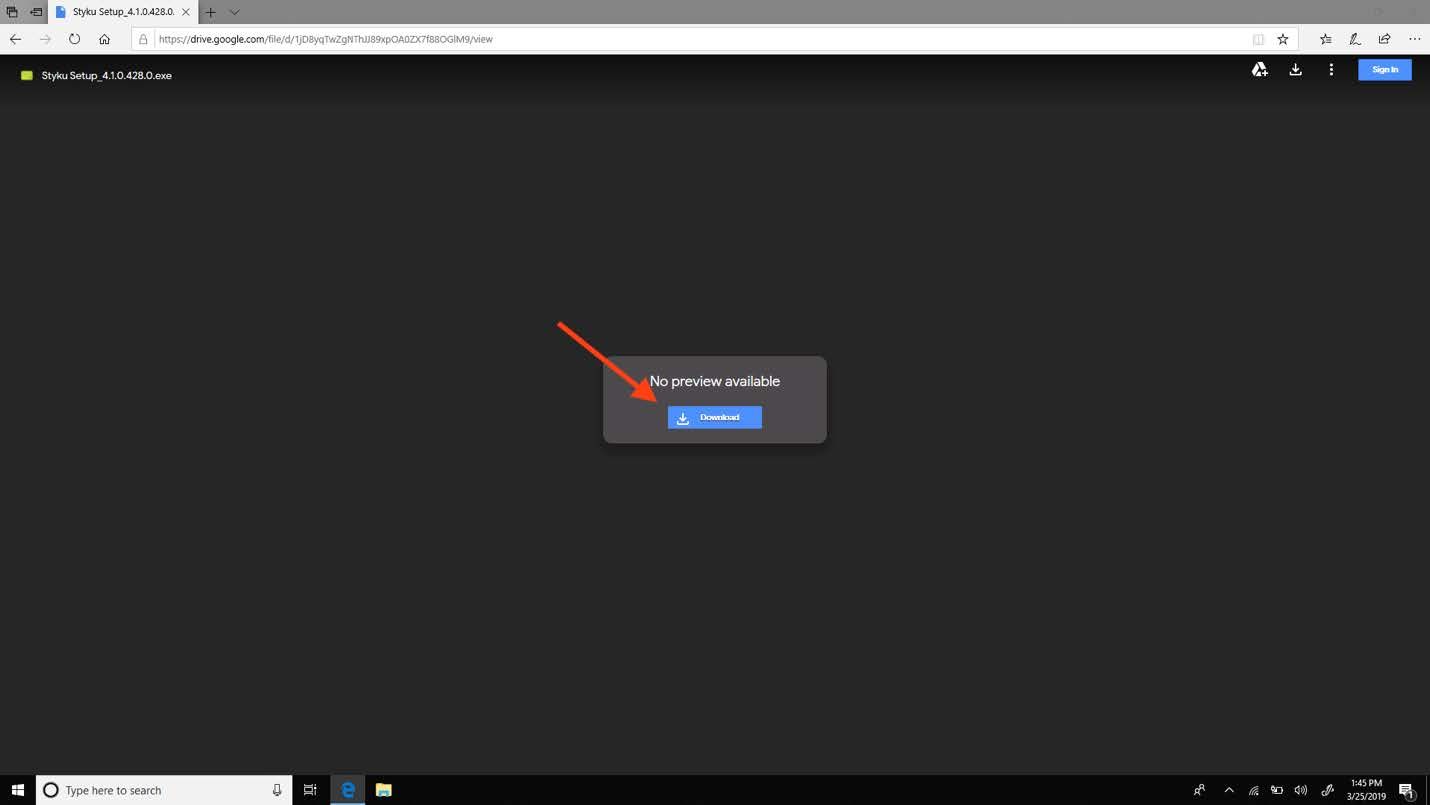Screen dimensions: 1430x805
Task: Click the download icon in Drive header
Action: click(x=1295, y=70)
